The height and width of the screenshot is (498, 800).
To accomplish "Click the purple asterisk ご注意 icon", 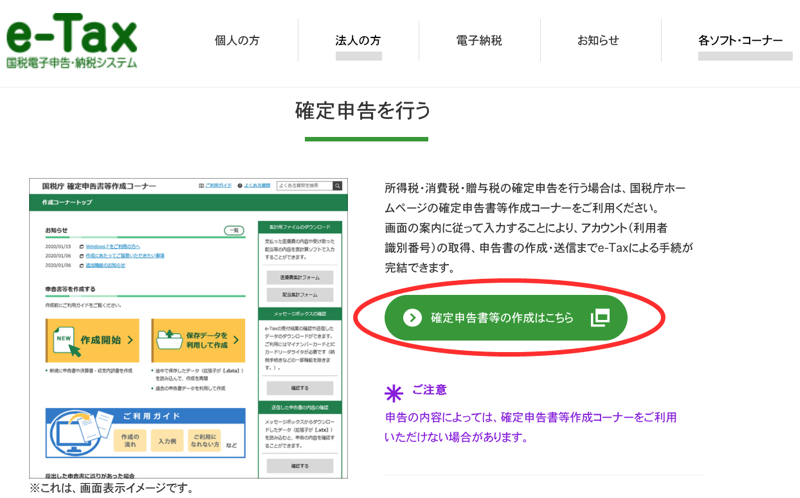I will (x=393, y=393).
